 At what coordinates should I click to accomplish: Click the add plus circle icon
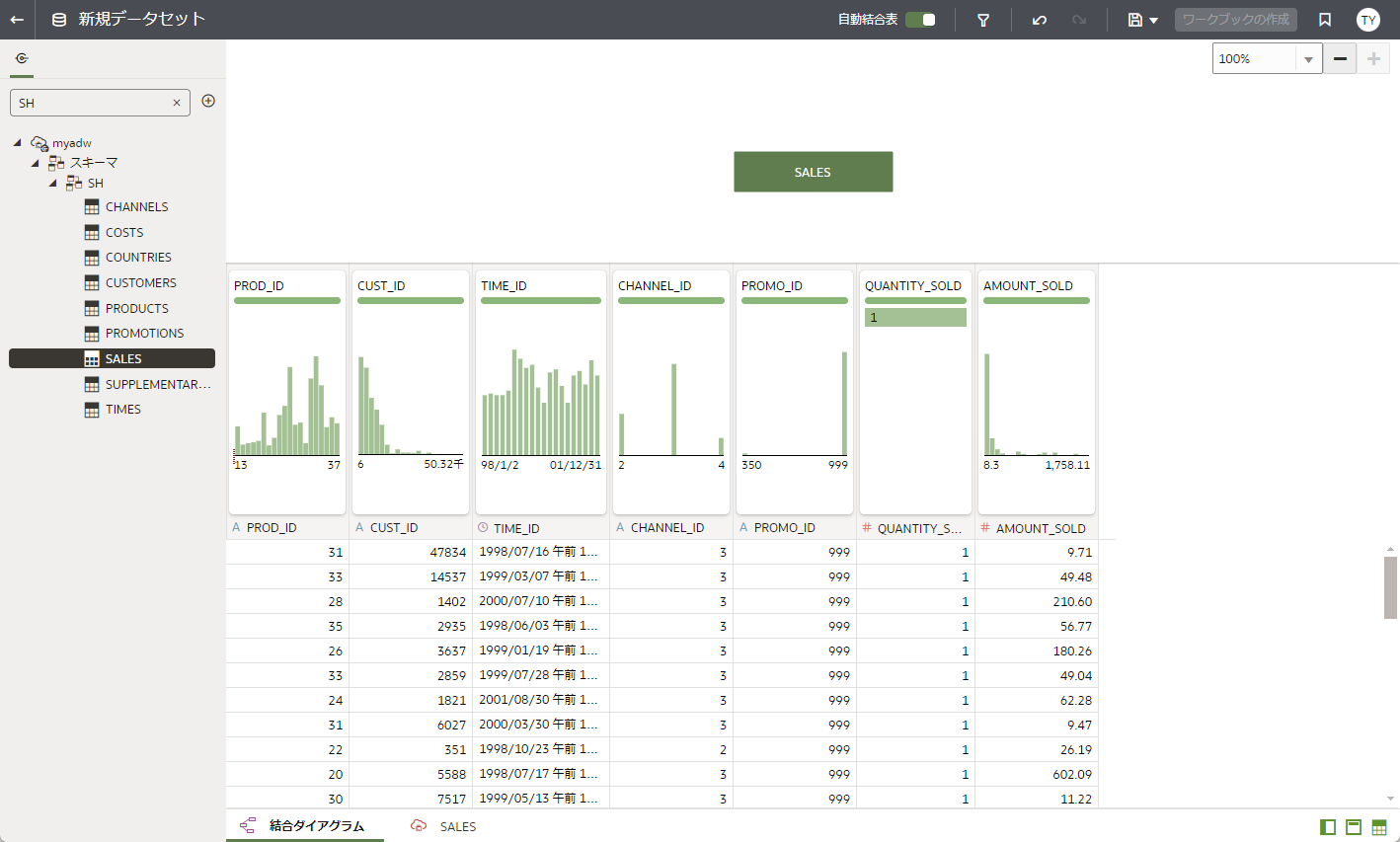point(208,101)
